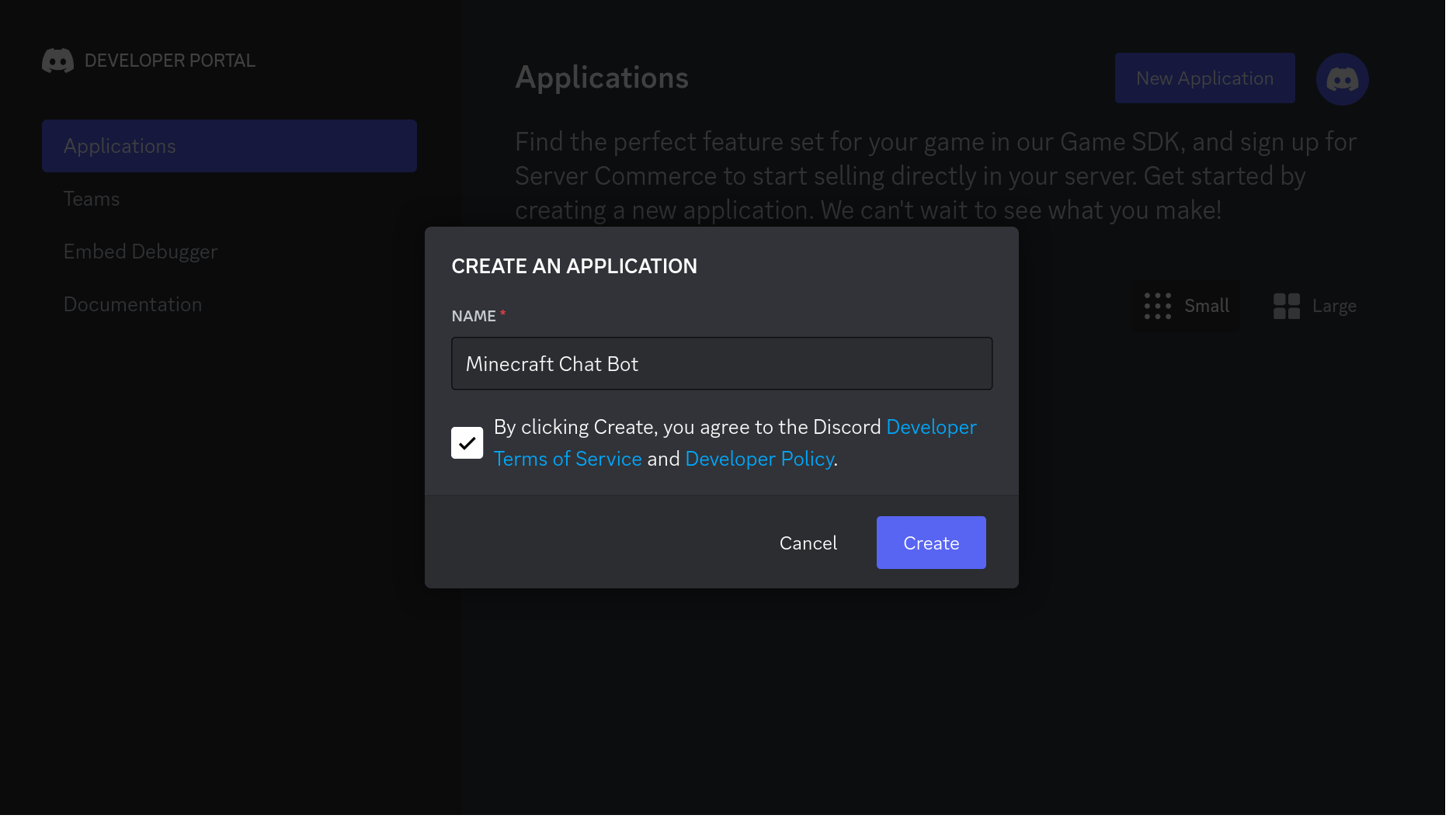Select Applications in the sidebar

click(120, 146)
